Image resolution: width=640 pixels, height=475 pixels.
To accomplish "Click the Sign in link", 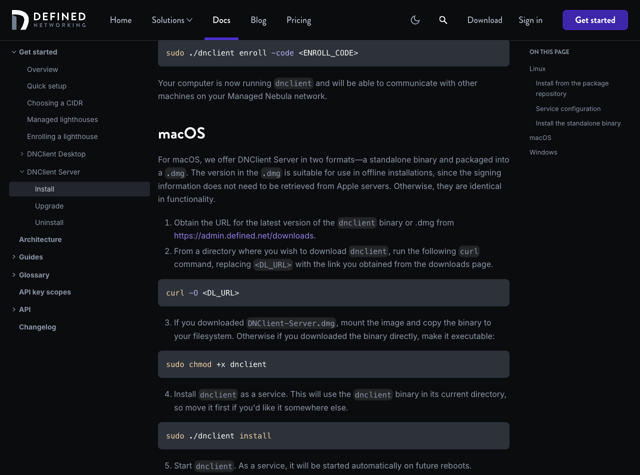I will [x=530, y=20].
